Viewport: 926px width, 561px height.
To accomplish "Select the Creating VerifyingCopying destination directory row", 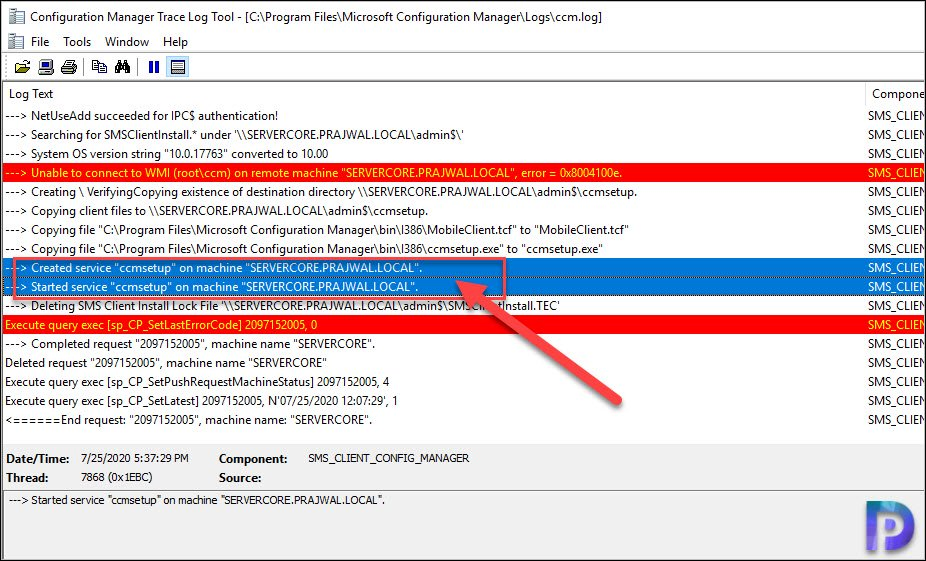I will pos(463,192).
